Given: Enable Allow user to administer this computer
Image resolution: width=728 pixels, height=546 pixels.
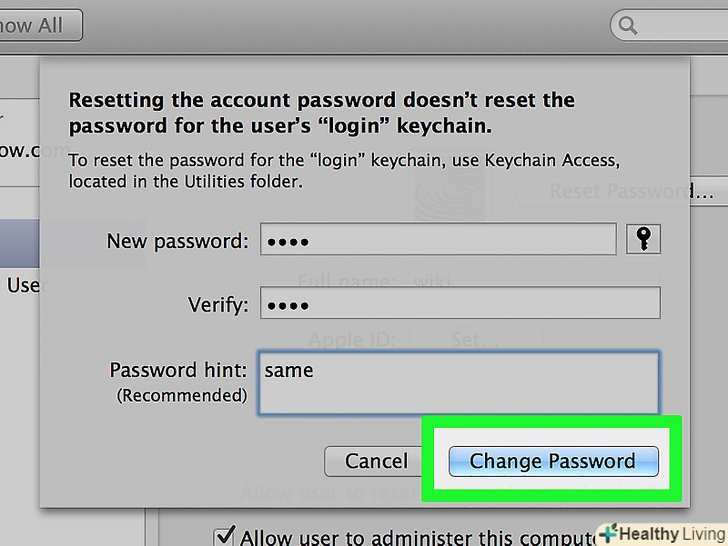Looking at the screenshot, I should 226,536.
